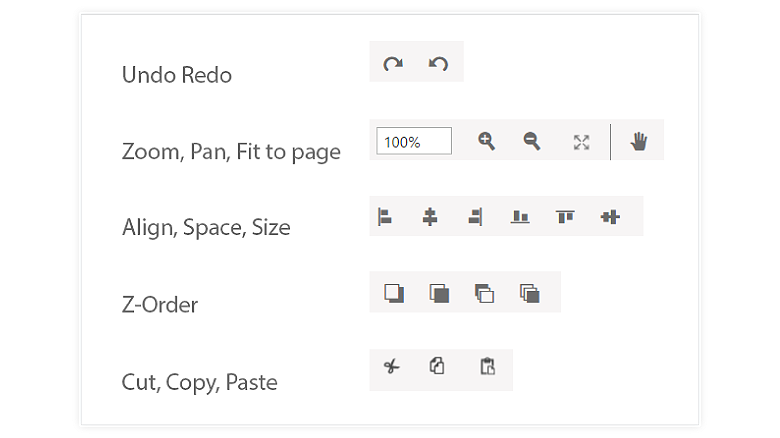
Task: Align selected objects to the top
Action: 565,216
